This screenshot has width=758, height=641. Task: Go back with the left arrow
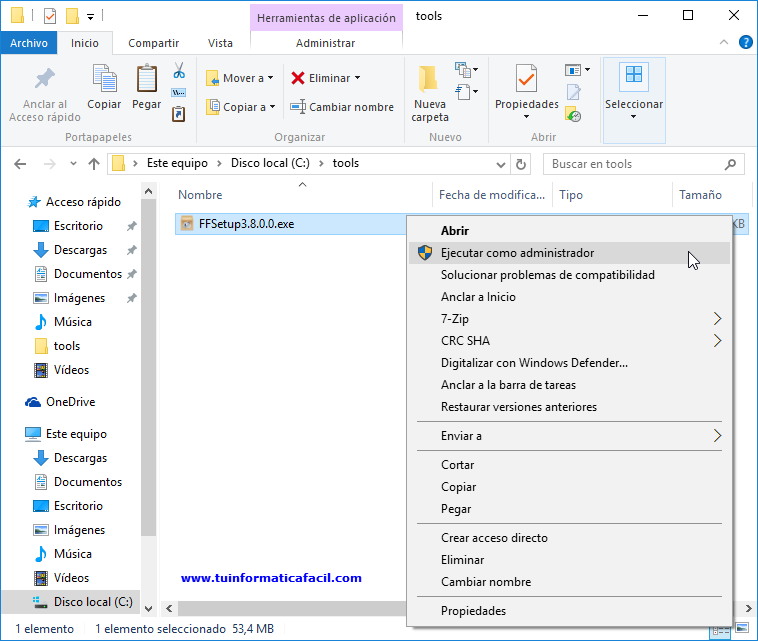[x=20, y=164]
